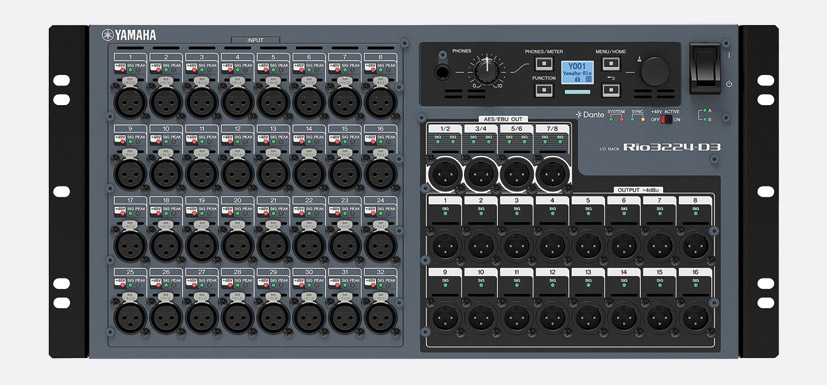Screen dimensions: 827x385
Task: Click the round rotary encoder knob
Action: pyautogui.click(x=655, y=71)
